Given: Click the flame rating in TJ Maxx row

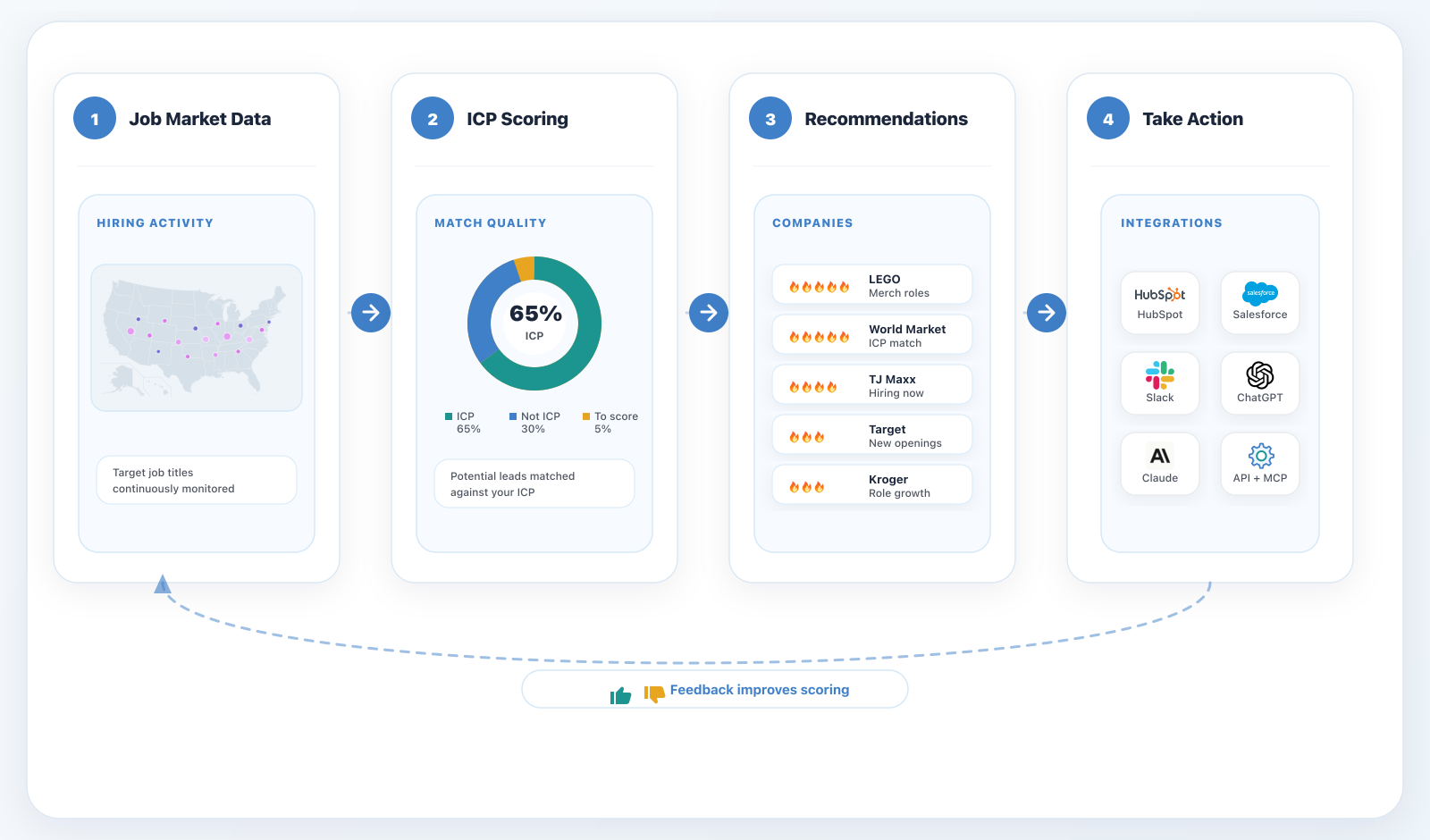Looking at the screenshot, I should point(812,387).
